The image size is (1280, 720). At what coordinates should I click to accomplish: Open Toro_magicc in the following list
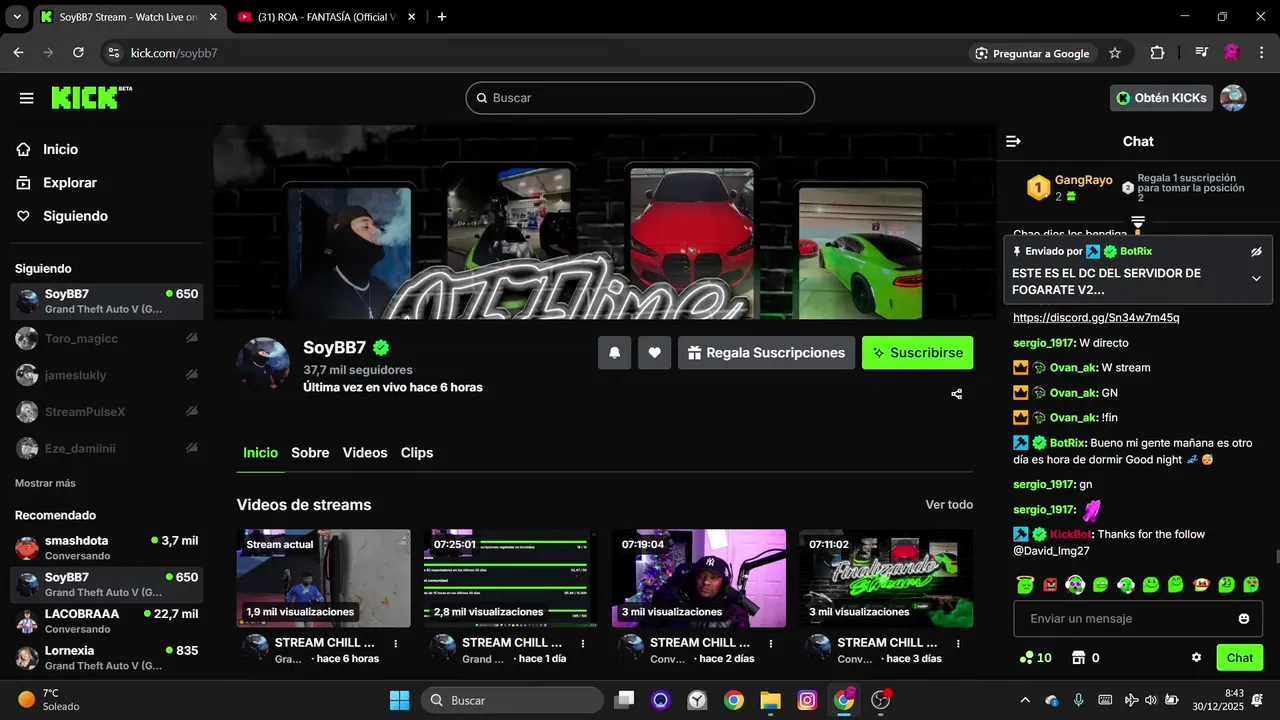pyautogui.click(x=107, y=339)
